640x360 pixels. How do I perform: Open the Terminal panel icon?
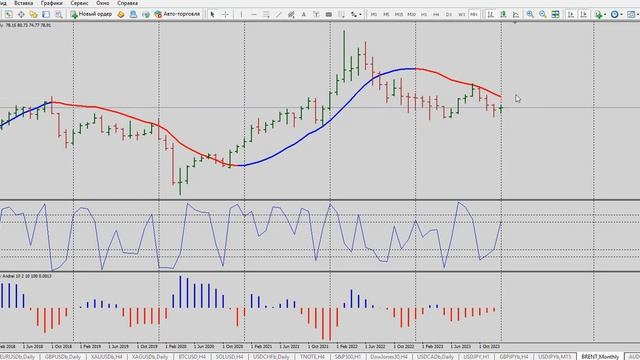(46, 14)
